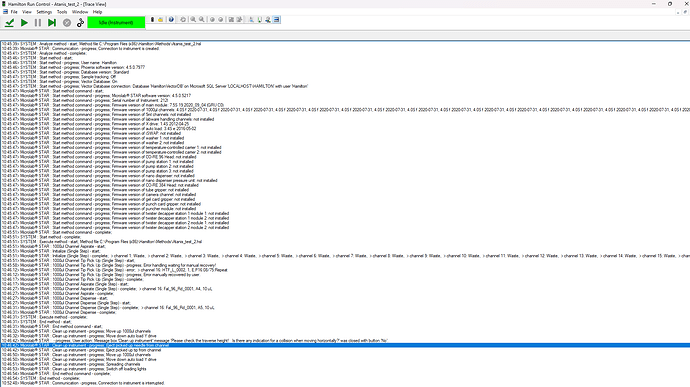Click the right magnifier zoom icon
The image size is (690, 387).
tap(202, 19)
